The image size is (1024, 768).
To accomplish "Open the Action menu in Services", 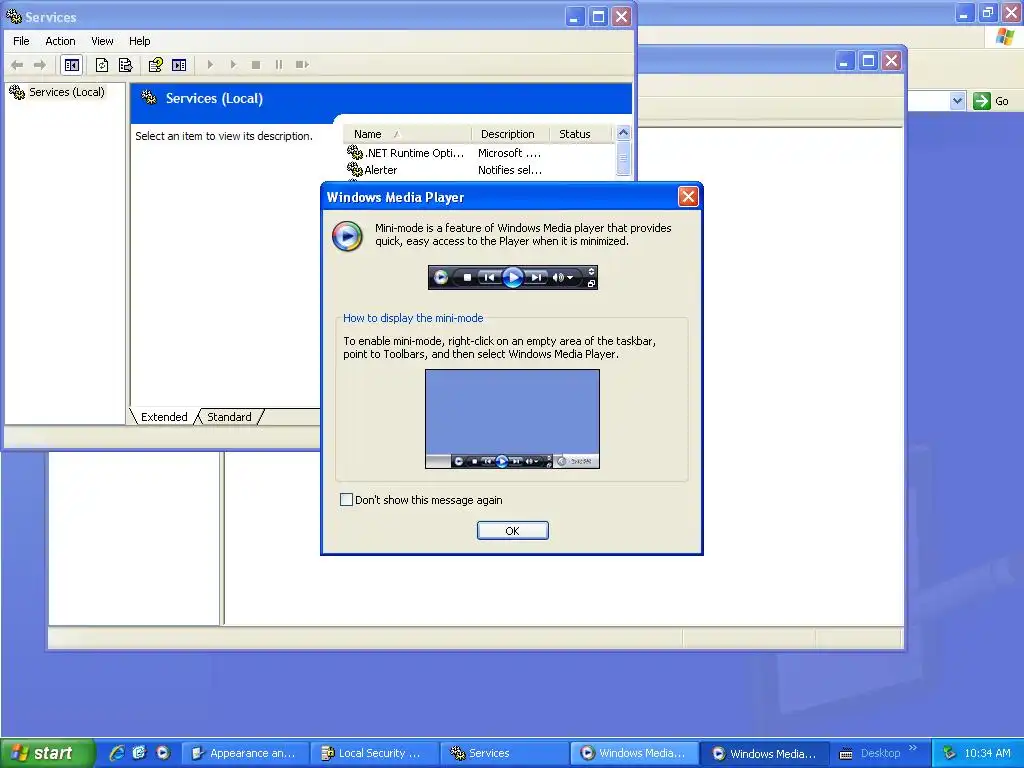I will (60, 41).
